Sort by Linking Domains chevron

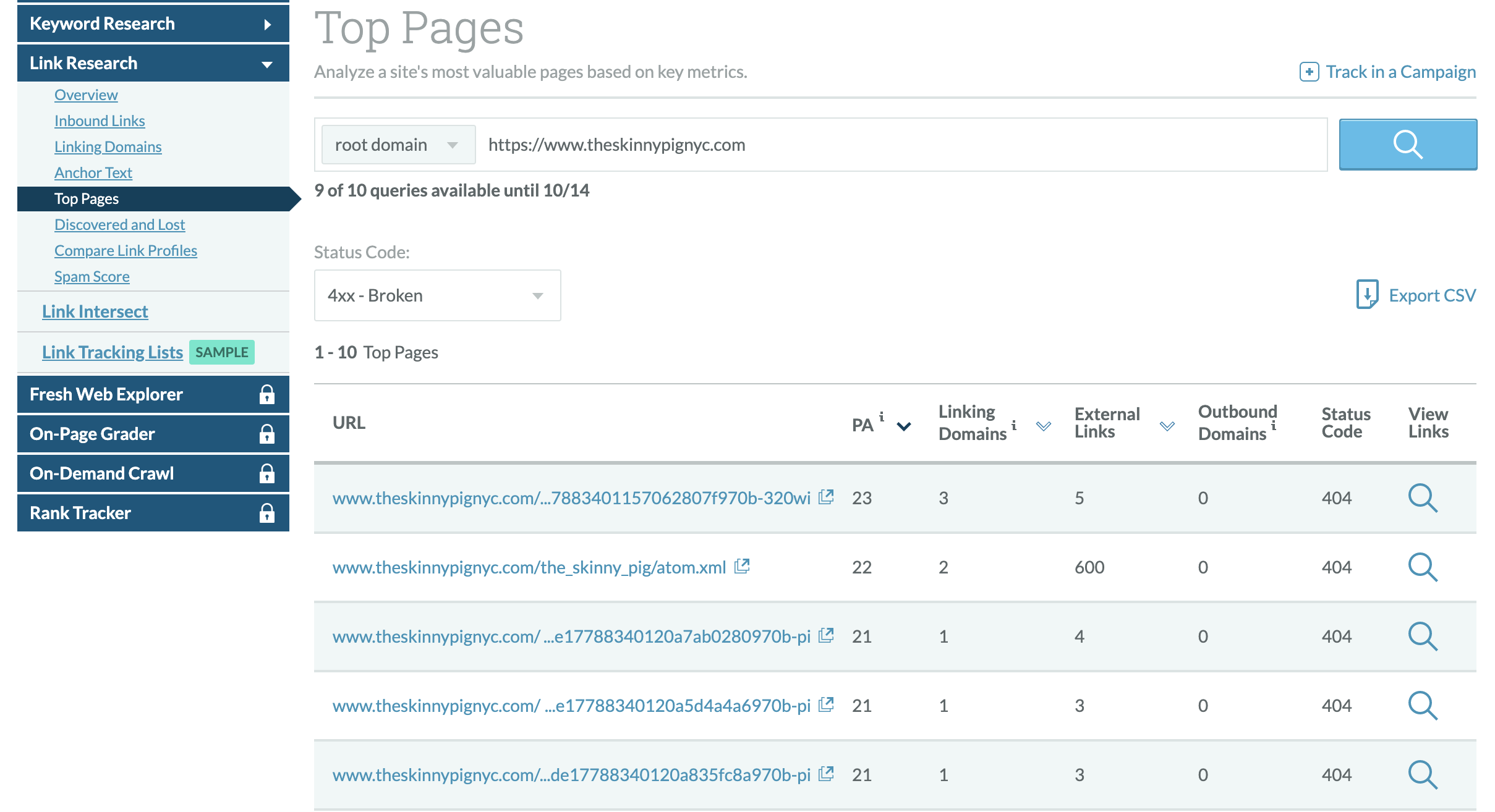point(1044,426)
